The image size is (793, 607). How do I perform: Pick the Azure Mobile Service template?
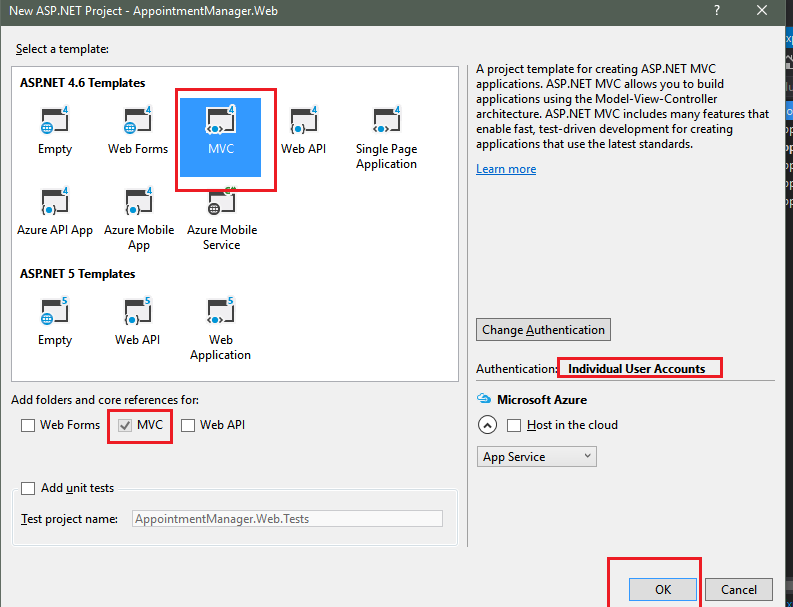[221, 218]
